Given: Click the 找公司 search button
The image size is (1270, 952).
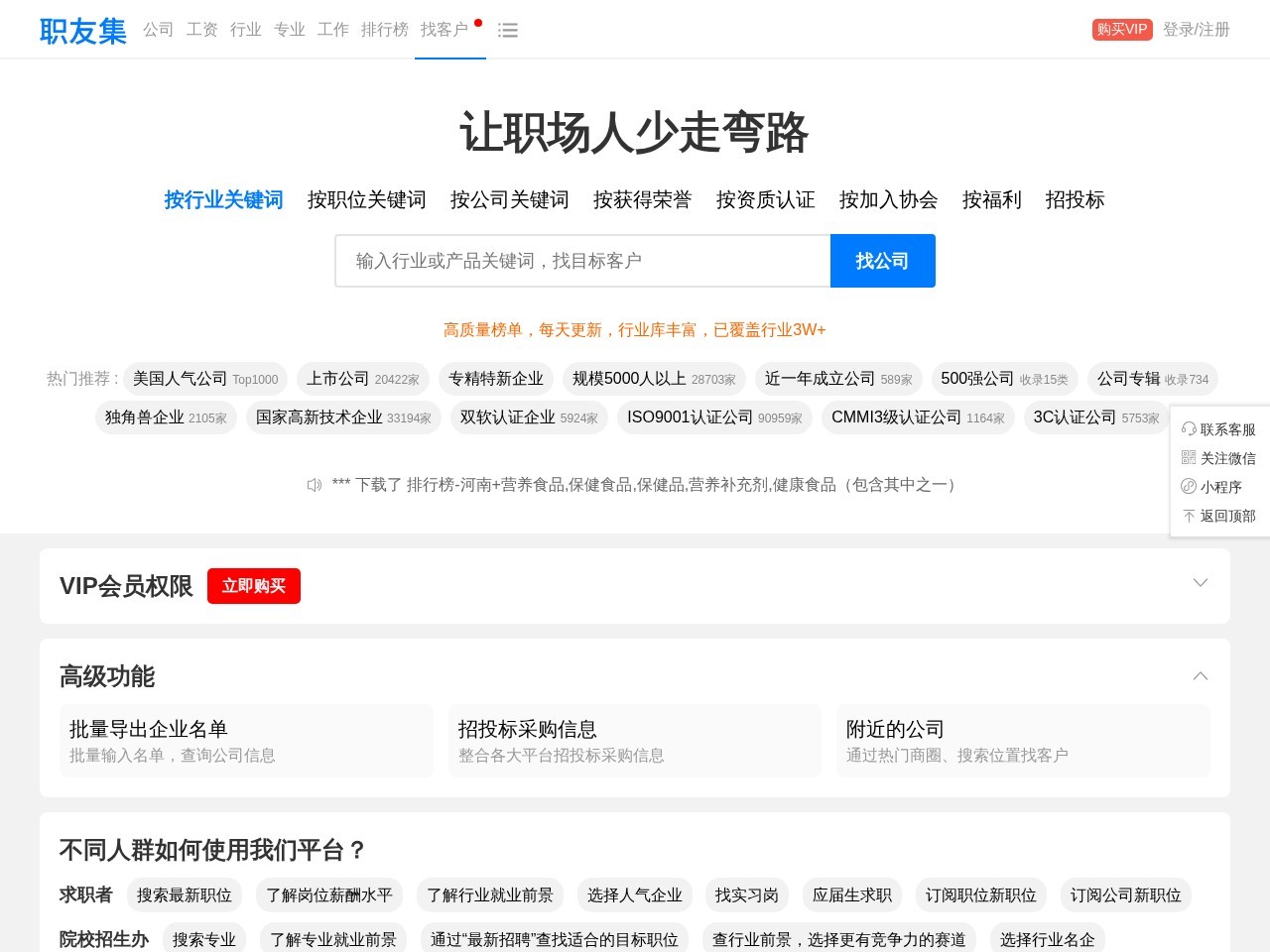Looking at the screenshot, I should coord(882,260).
